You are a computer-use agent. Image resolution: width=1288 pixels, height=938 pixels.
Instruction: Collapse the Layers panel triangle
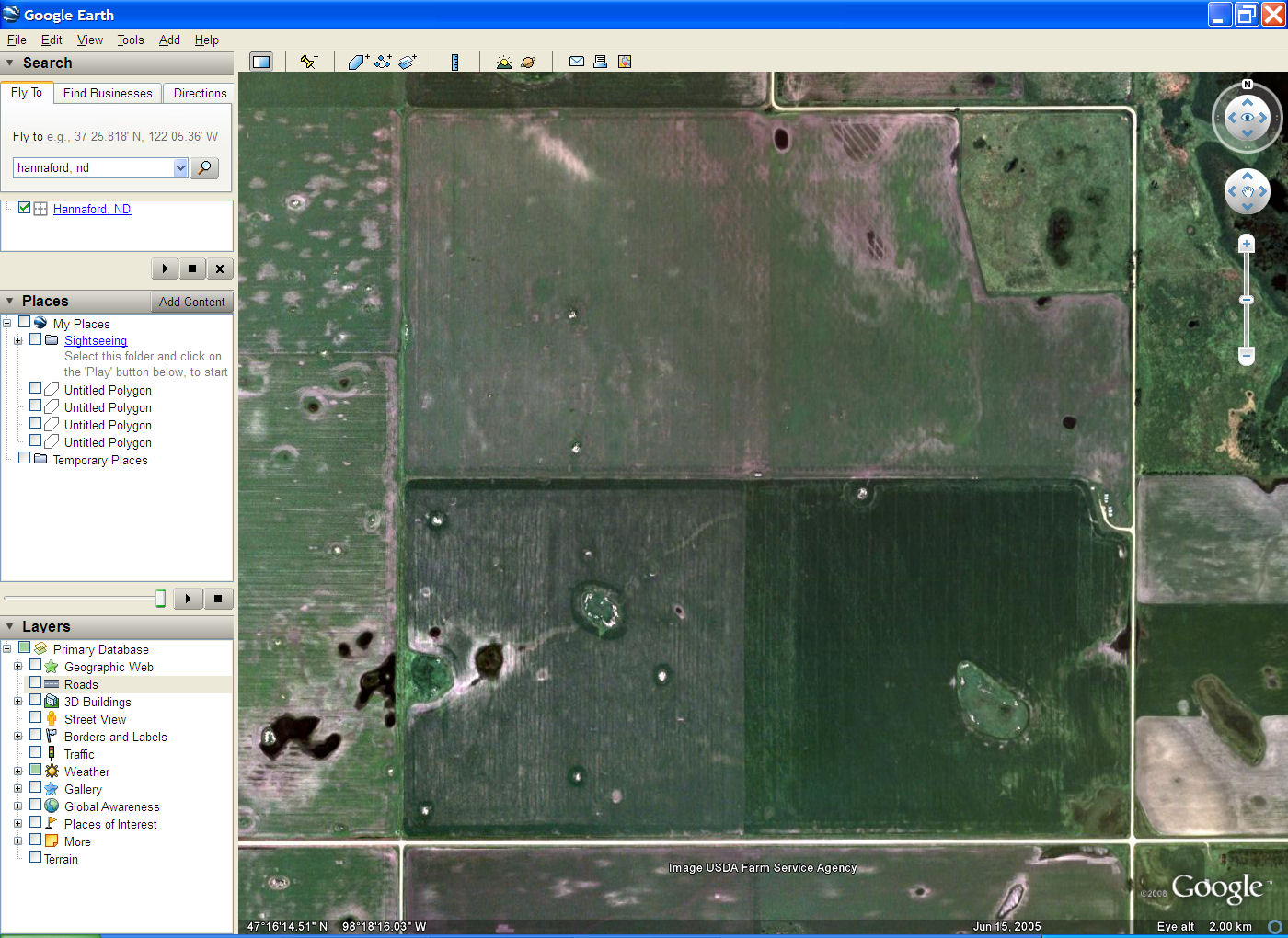10,626
